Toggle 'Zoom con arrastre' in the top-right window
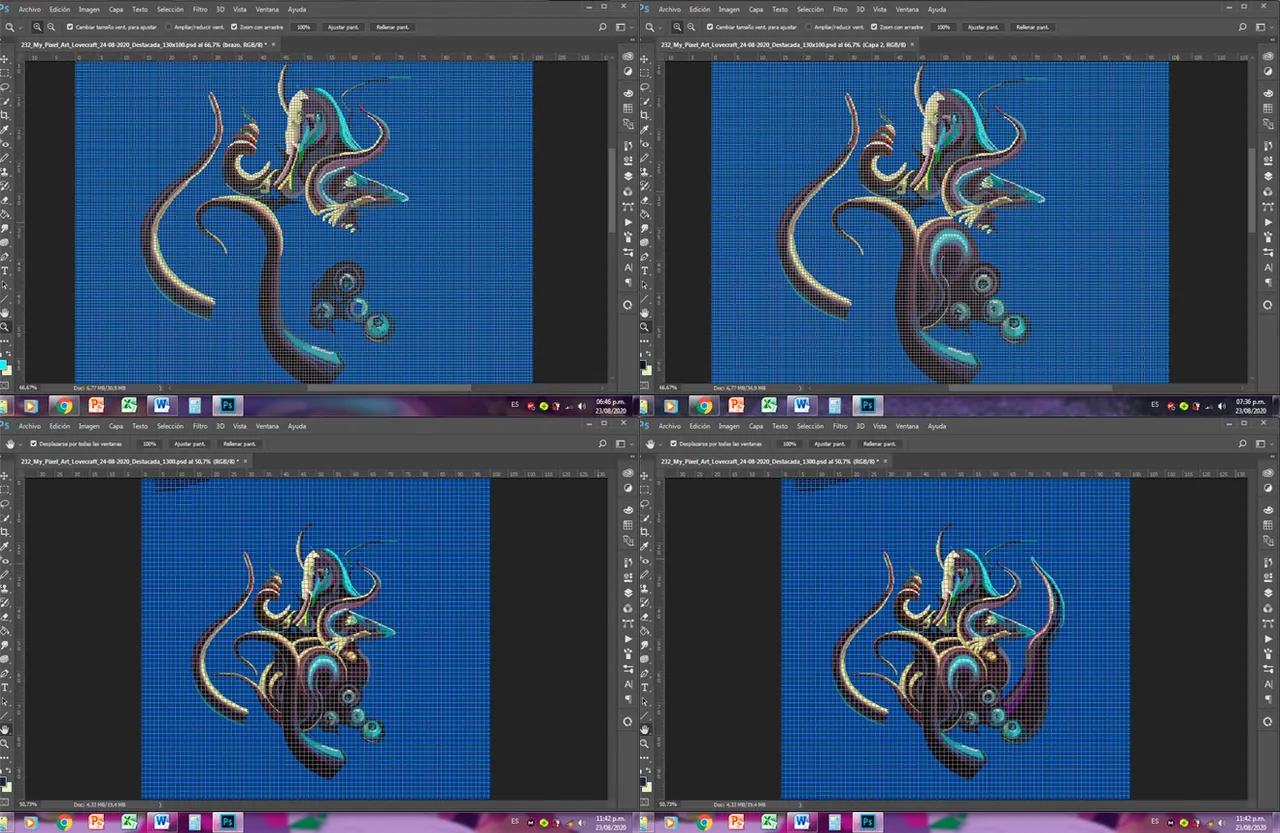This screenshot has width=1280, height=833. click(x=874, y=27)
